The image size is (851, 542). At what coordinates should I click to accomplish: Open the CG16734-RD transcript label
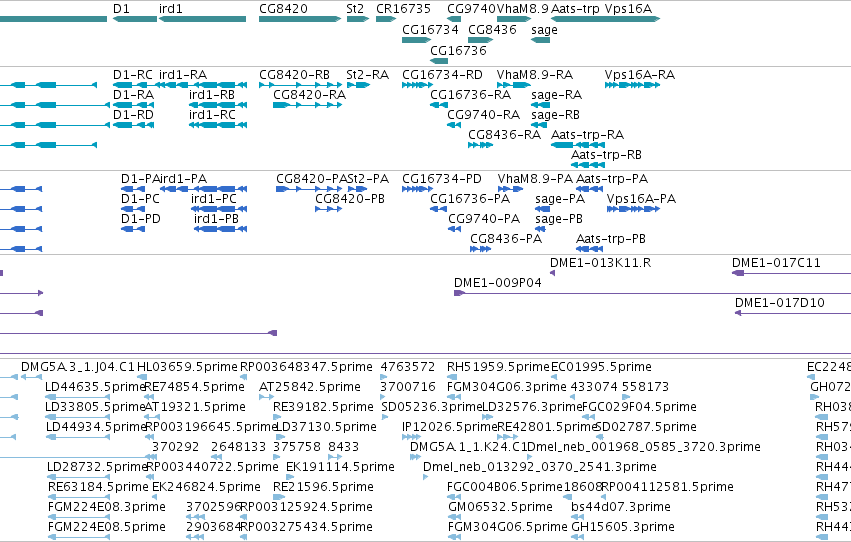click(442, 74)
